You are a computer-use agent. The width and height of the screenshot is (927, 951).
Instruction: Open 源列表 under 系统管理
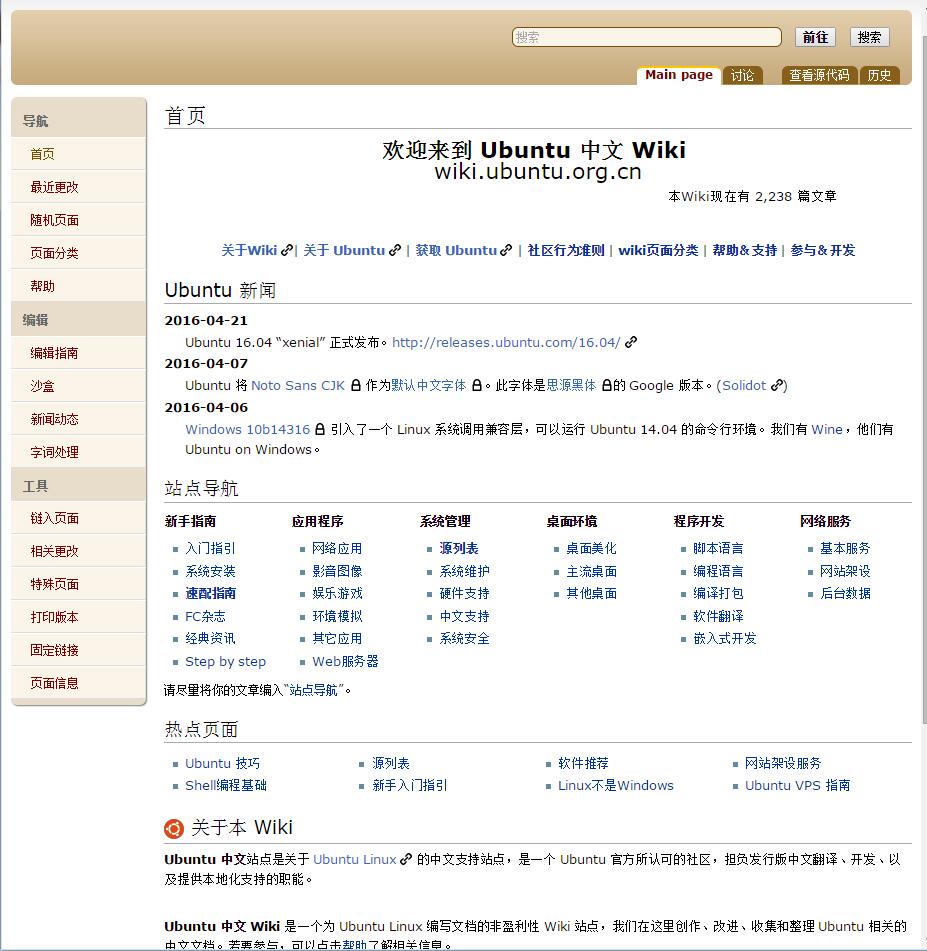pos(459,548)
